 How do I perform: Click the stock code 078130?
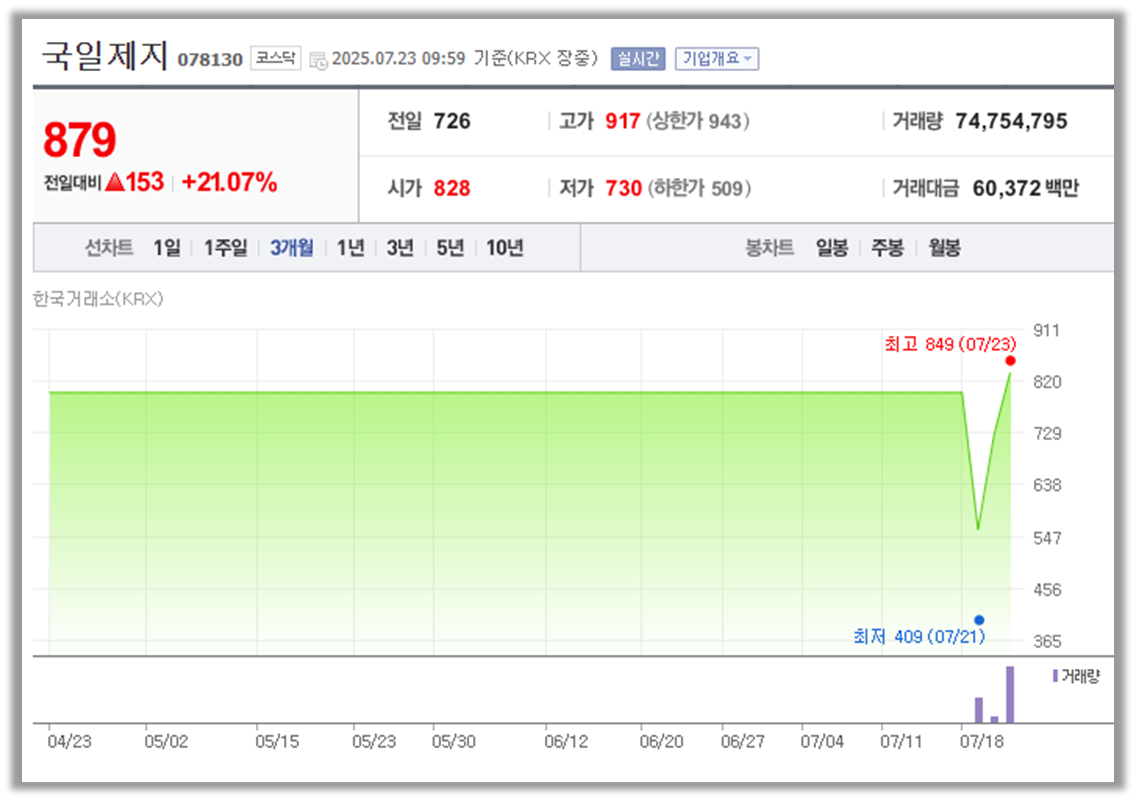210,60
